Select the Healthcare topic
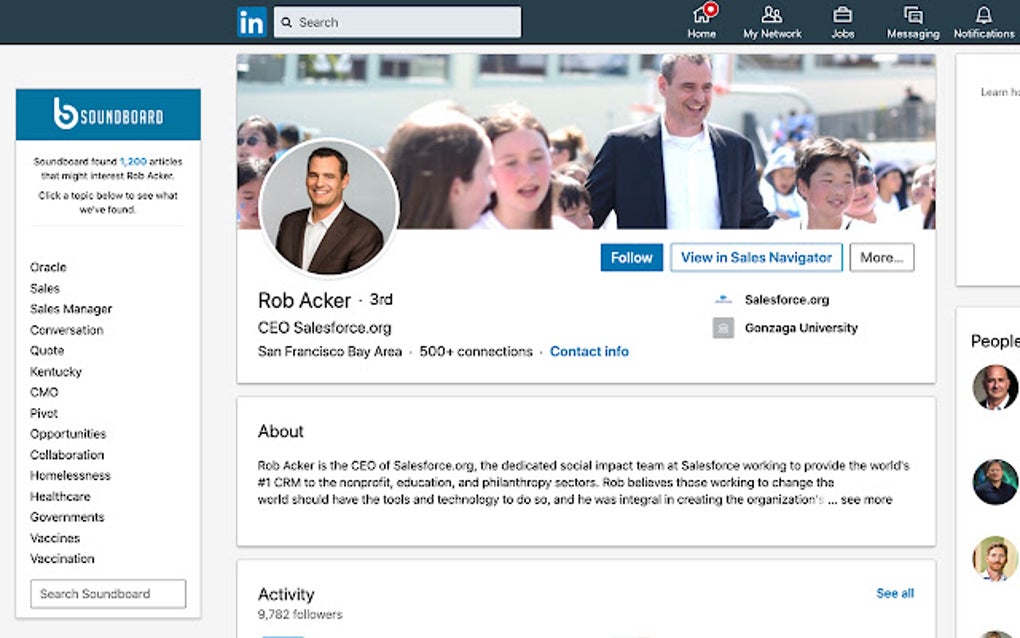This screenshot has width=1020, height=638. coord(60,496)
